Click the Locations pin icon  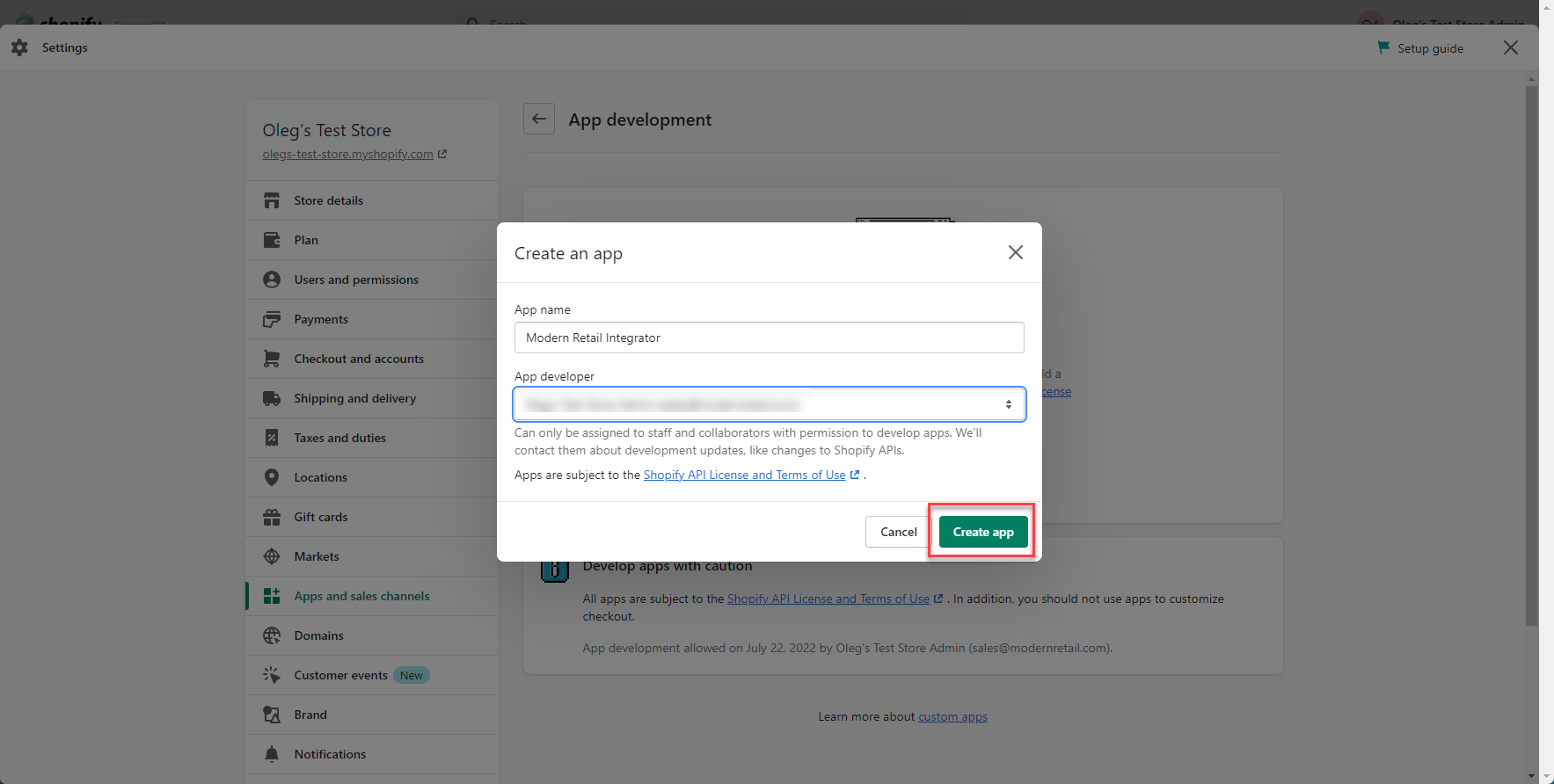[272, 477]
